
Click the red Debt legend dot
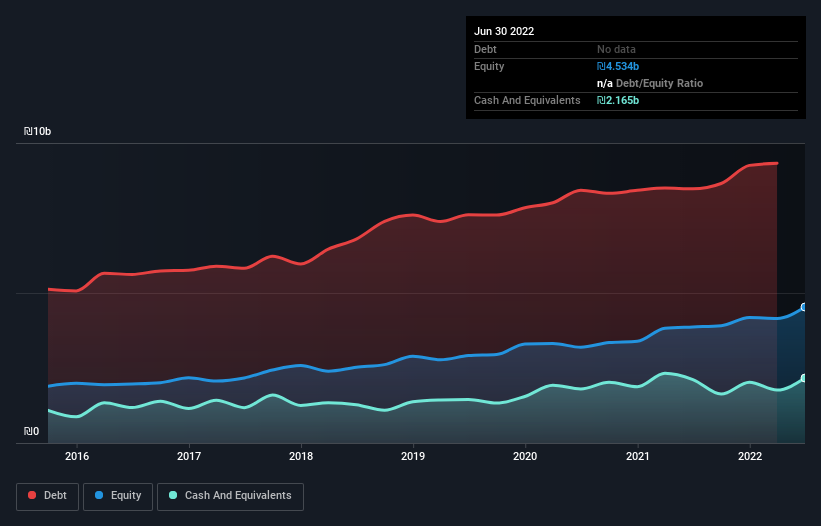click(x=32, y=495)
